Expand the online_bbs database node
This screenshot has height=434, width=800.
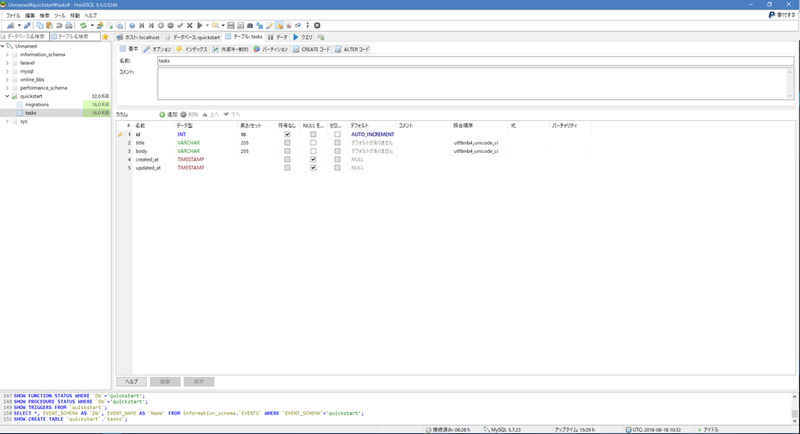click(7, 80)
